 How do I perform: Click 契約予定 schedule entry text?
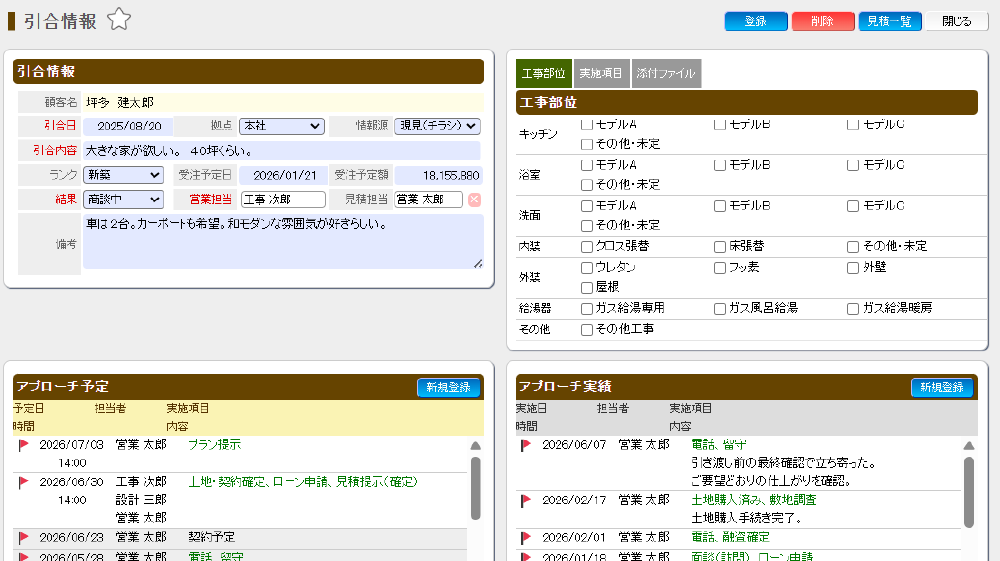pyautogui.click(x=212, y=537)
